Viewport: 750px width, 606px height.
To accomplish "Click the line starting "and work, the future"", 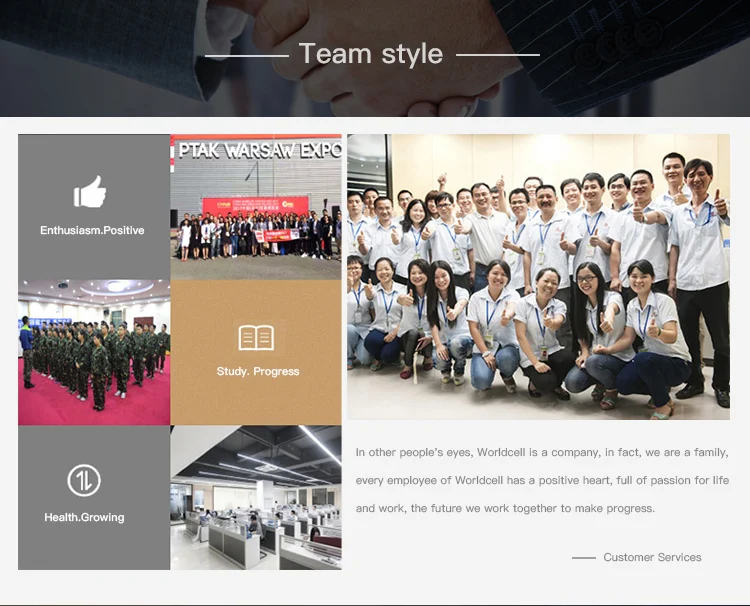I will coord(505,509).
